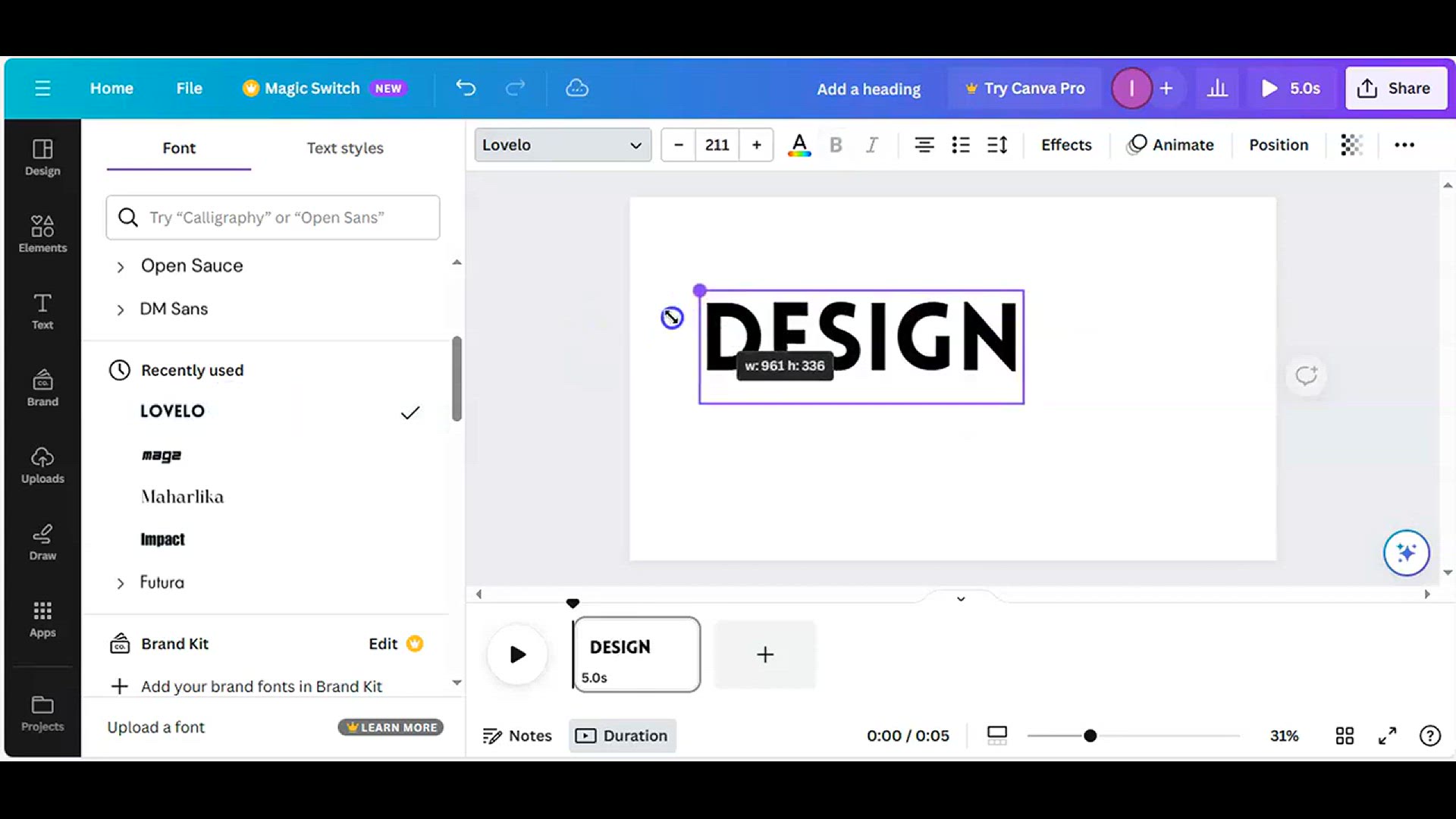Collapse the timeline with chevron
Viewport: 1456px width, 819px height.
[x=961, y=598]
